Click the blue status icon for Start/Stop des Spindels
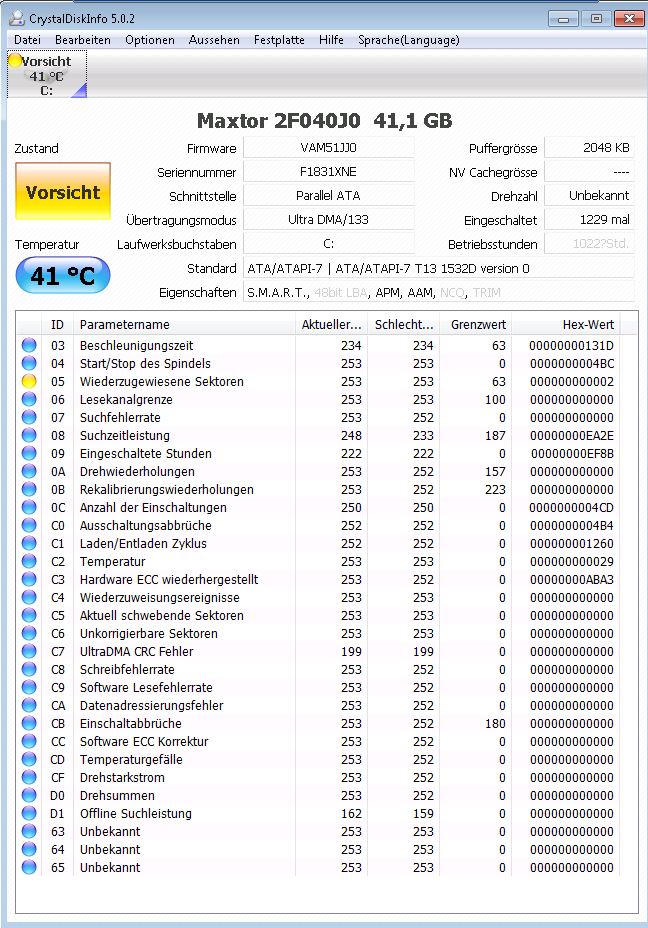The image size is (648, 928). click(x=29, y=363)
